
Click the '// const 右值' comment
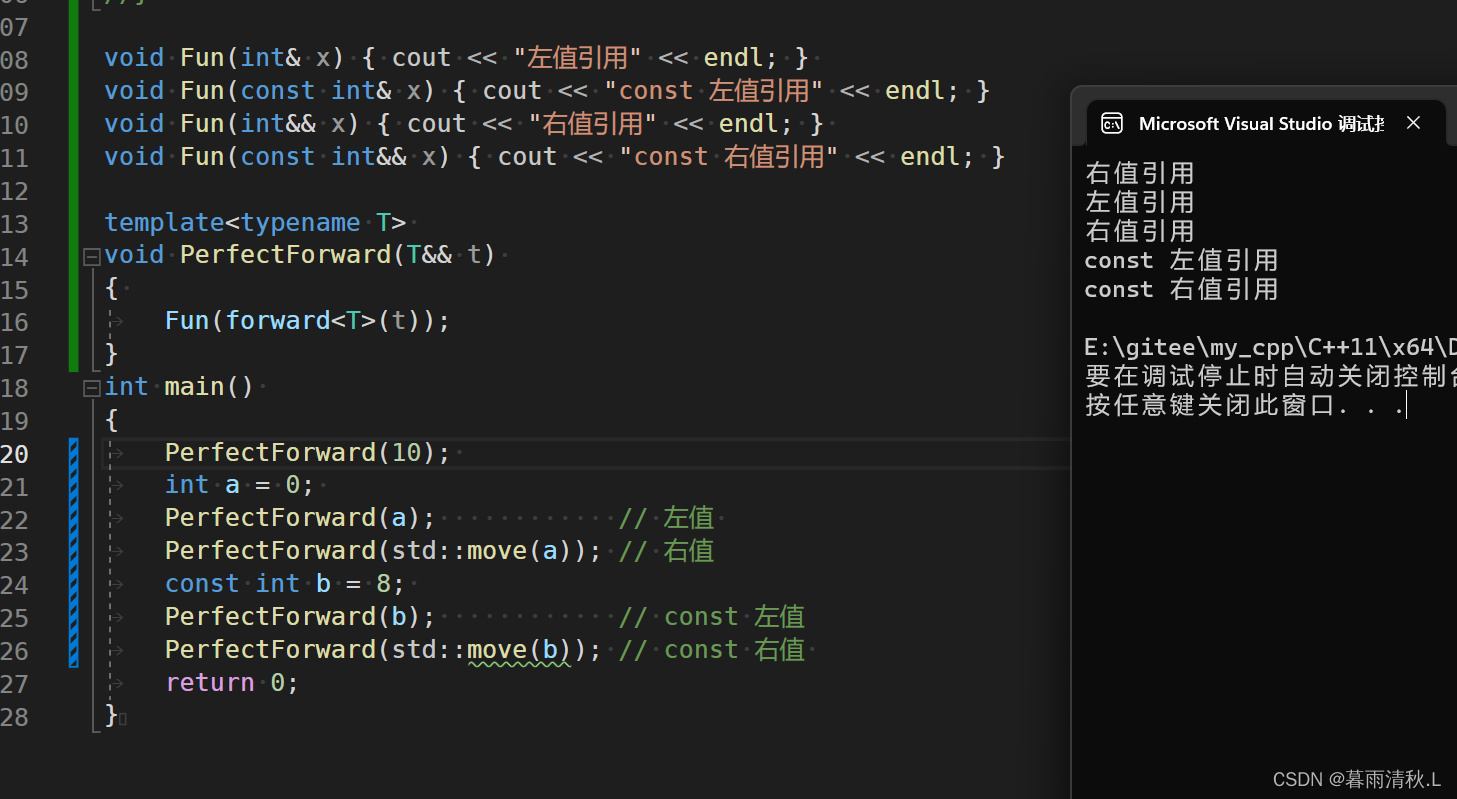pyautogui.click(x=712, y=650)
